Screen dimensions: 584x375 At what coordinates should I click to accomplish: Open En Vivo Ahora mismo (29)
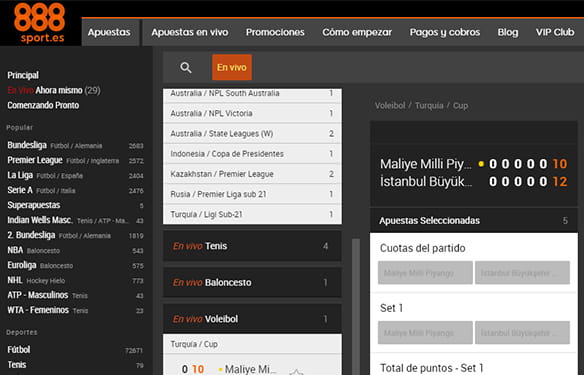(x=54, y=90)
